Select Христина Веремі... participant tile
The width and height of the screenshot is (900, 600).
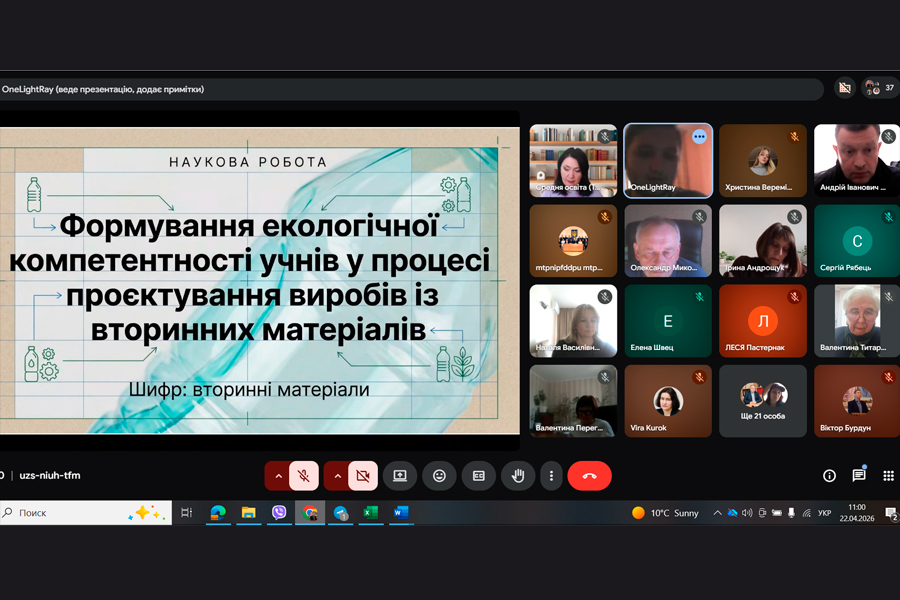pos(763,161)
